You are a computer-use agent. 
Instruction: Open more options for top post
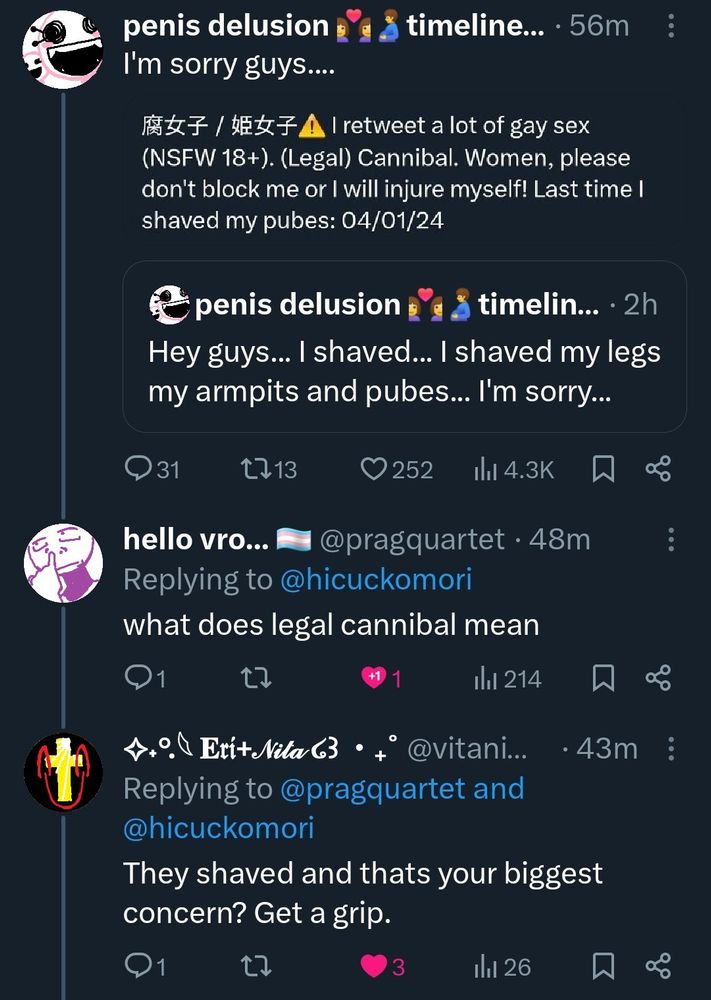670,26
